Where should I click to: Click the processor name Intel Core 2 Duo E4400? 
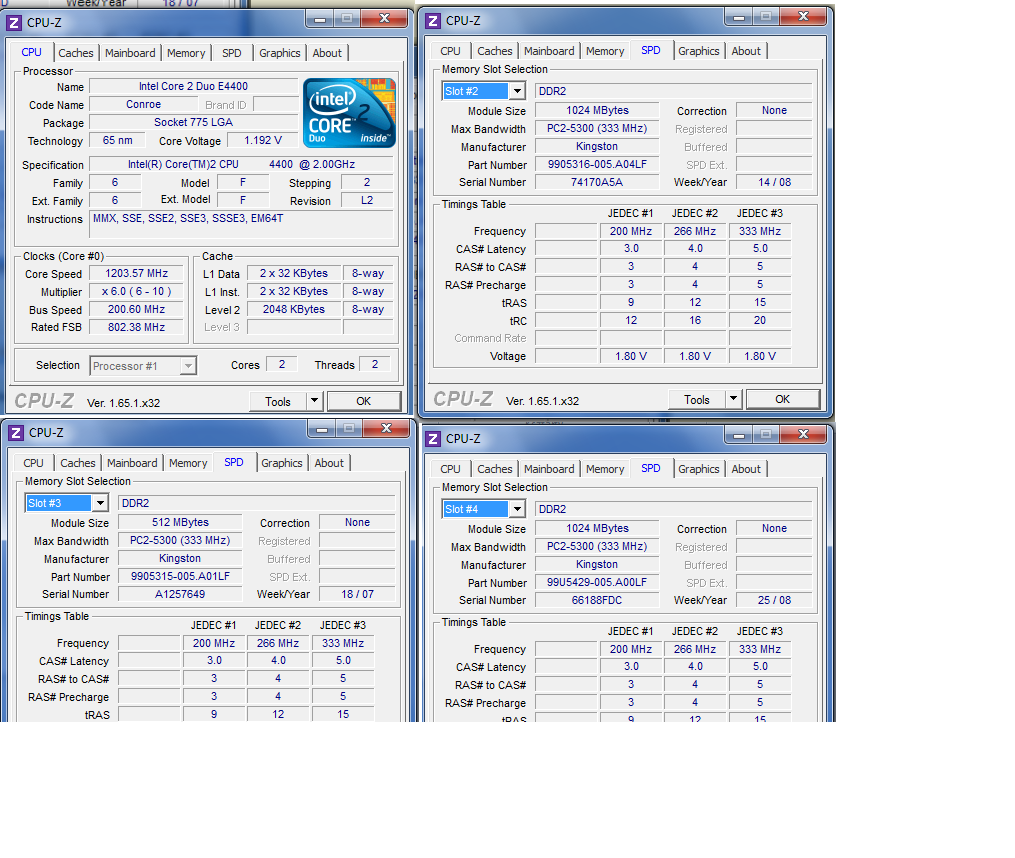(194, 86)
